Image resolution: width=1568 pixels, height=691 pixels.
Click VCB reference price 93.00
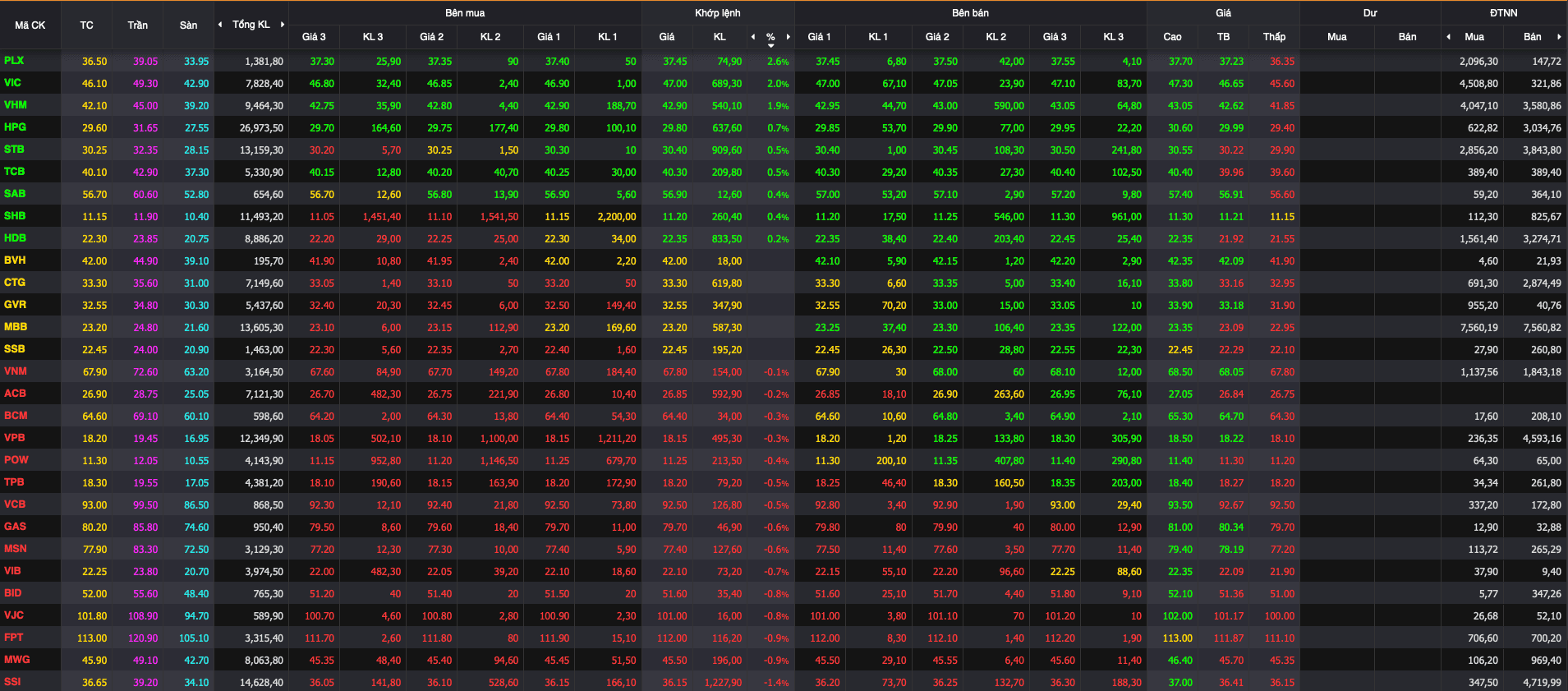click(x=94, y=505)
